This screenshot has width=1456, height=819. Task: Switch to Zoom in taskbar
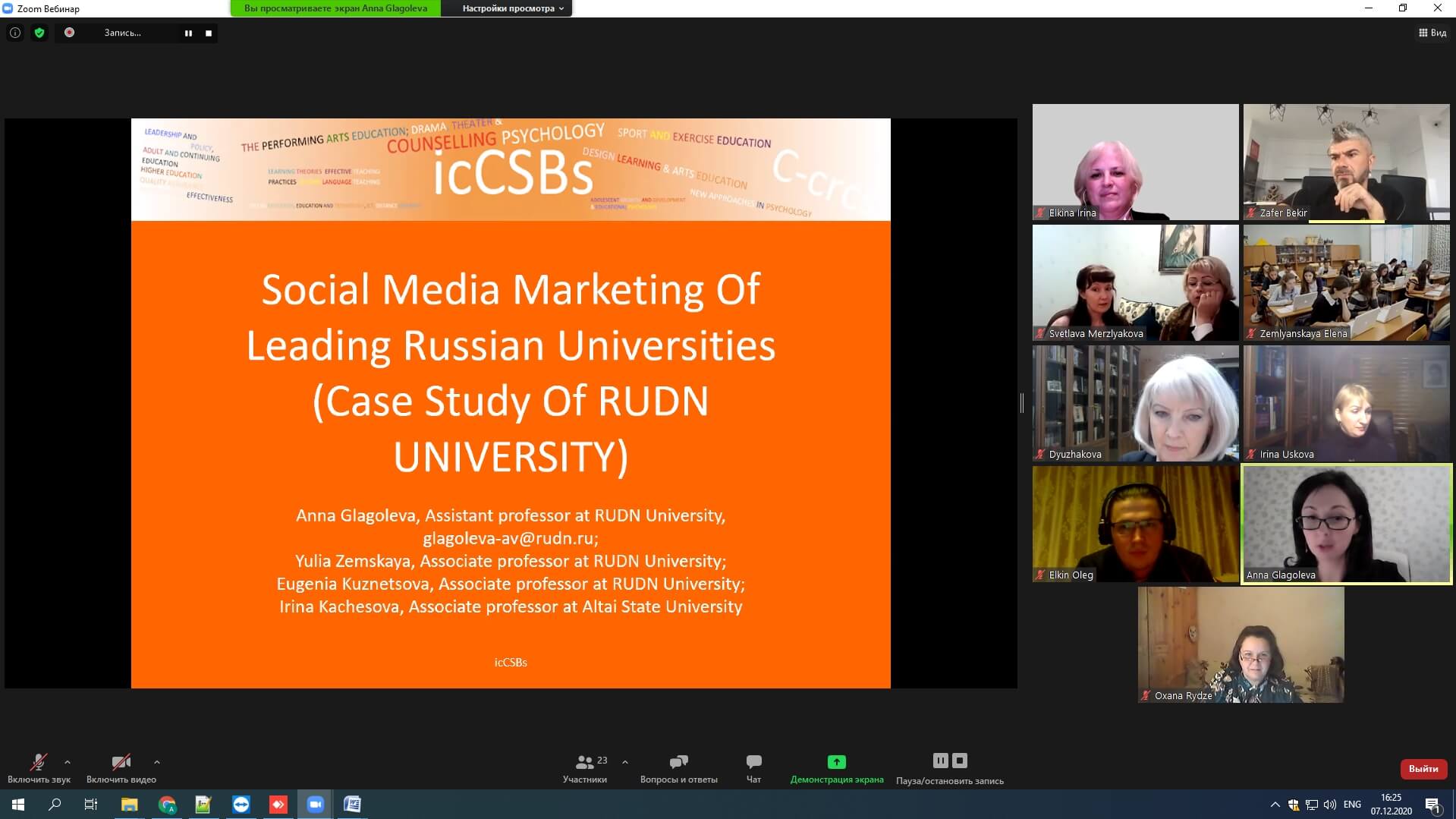pos(315,804)
